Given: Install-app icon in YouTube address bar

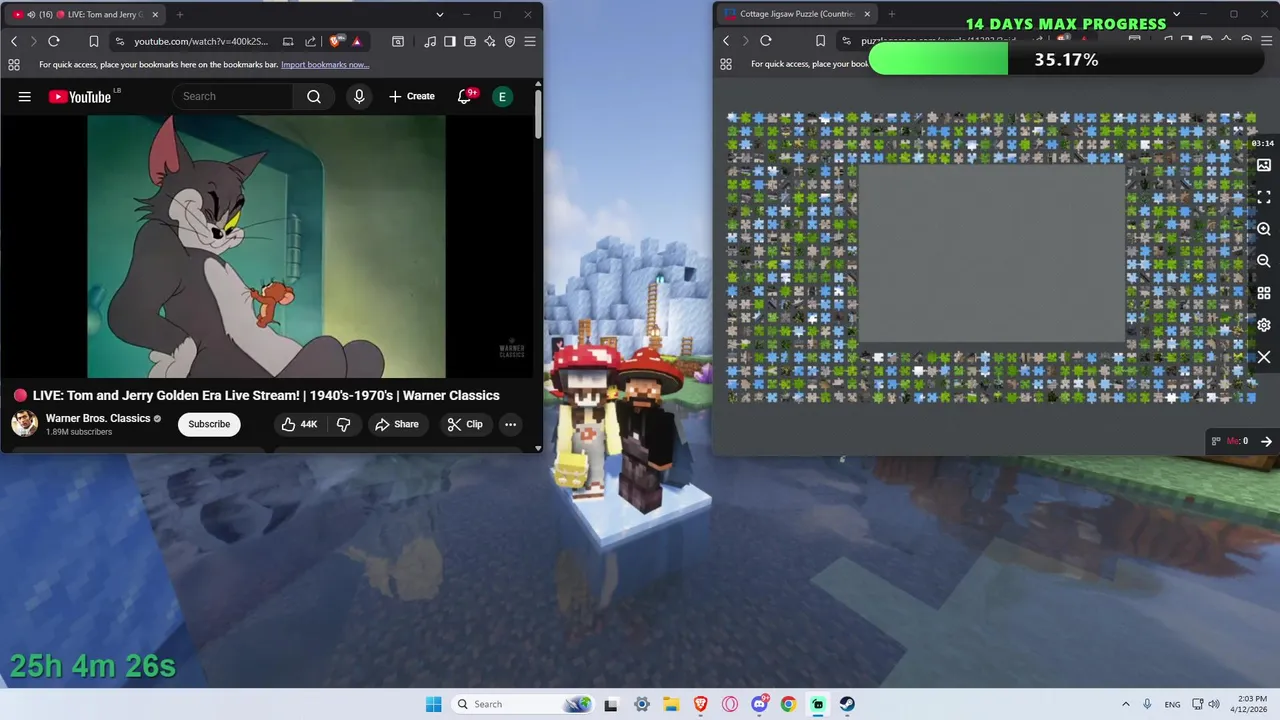Looking at the screenshot, I should (288, 41).
